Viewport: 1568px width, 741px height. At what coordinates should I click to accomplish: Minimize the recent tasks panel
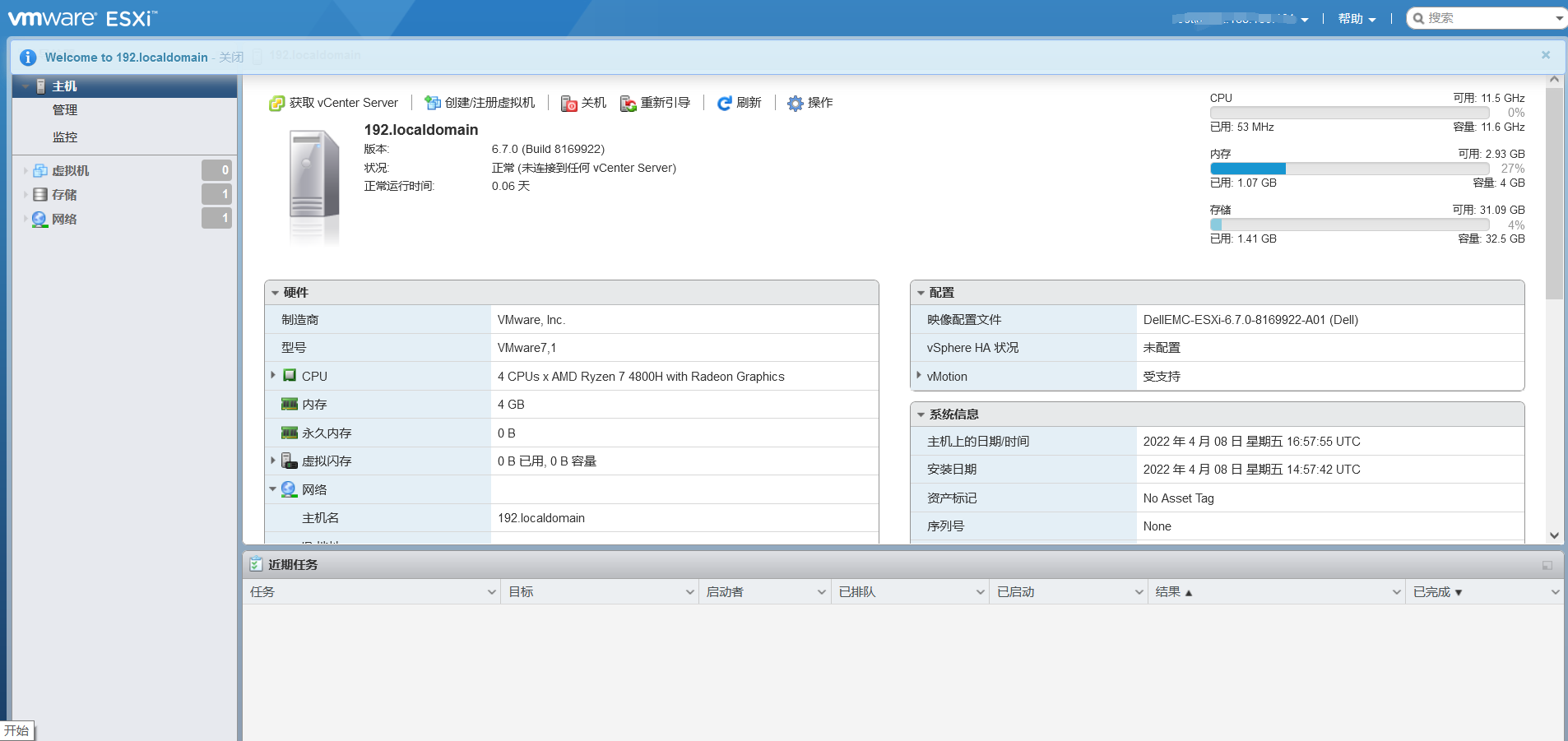point(1547,565)
